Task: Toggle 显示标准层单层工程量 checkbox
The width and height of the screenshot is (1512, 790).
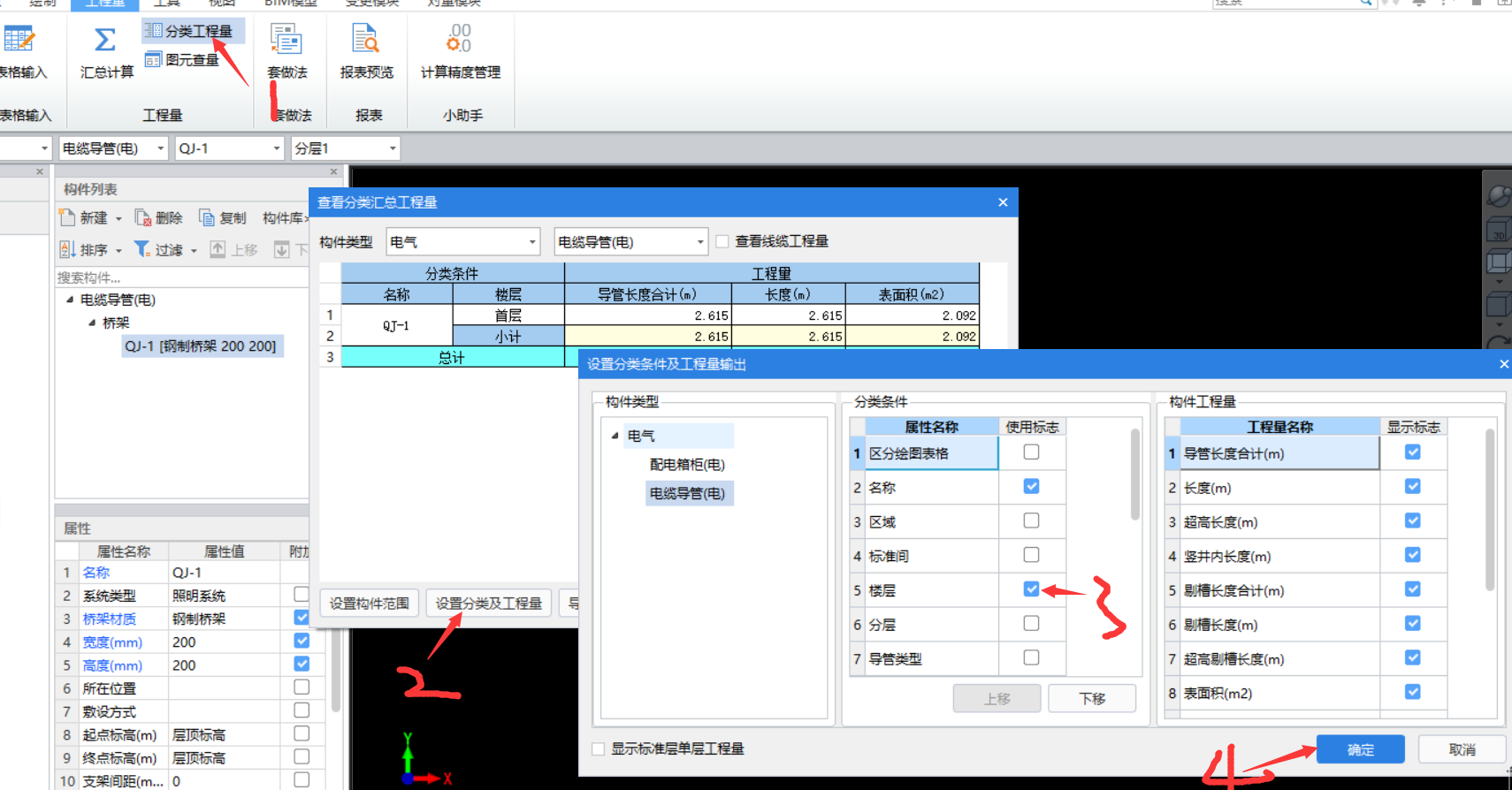Action: click(599, 748)
